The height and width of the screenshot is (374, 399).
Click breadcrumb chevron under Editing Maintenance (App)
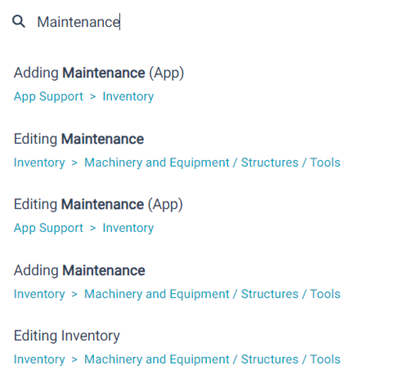point(93,228)
